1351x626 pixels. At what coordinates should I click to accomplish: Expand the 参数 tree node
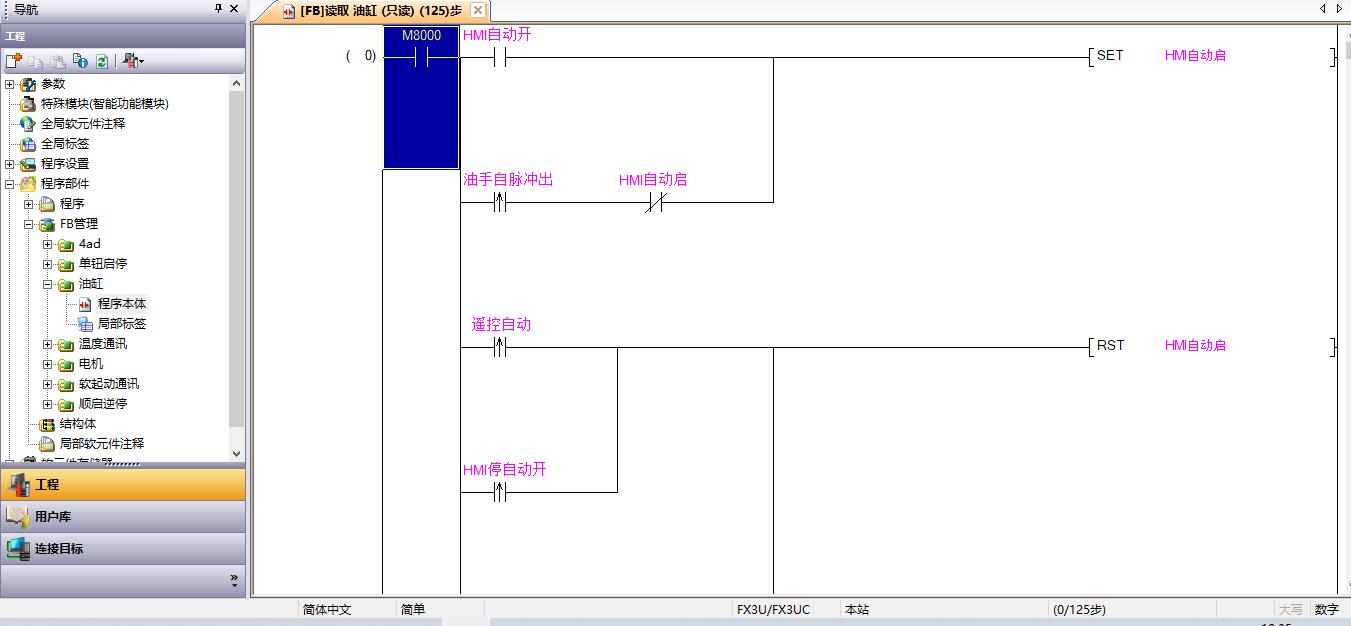(10, 84)
